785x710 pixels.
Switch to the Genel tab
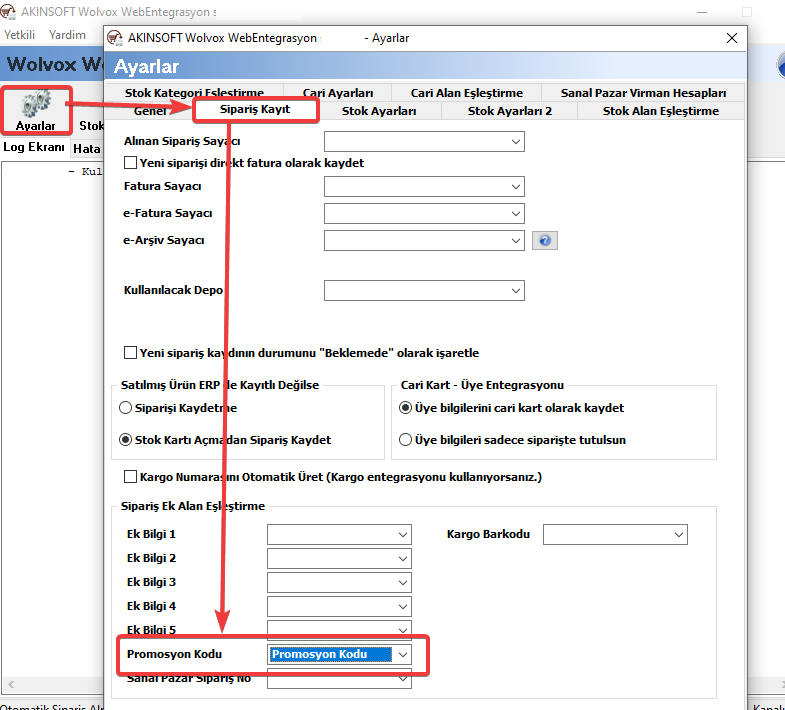[x=150, y=111]
